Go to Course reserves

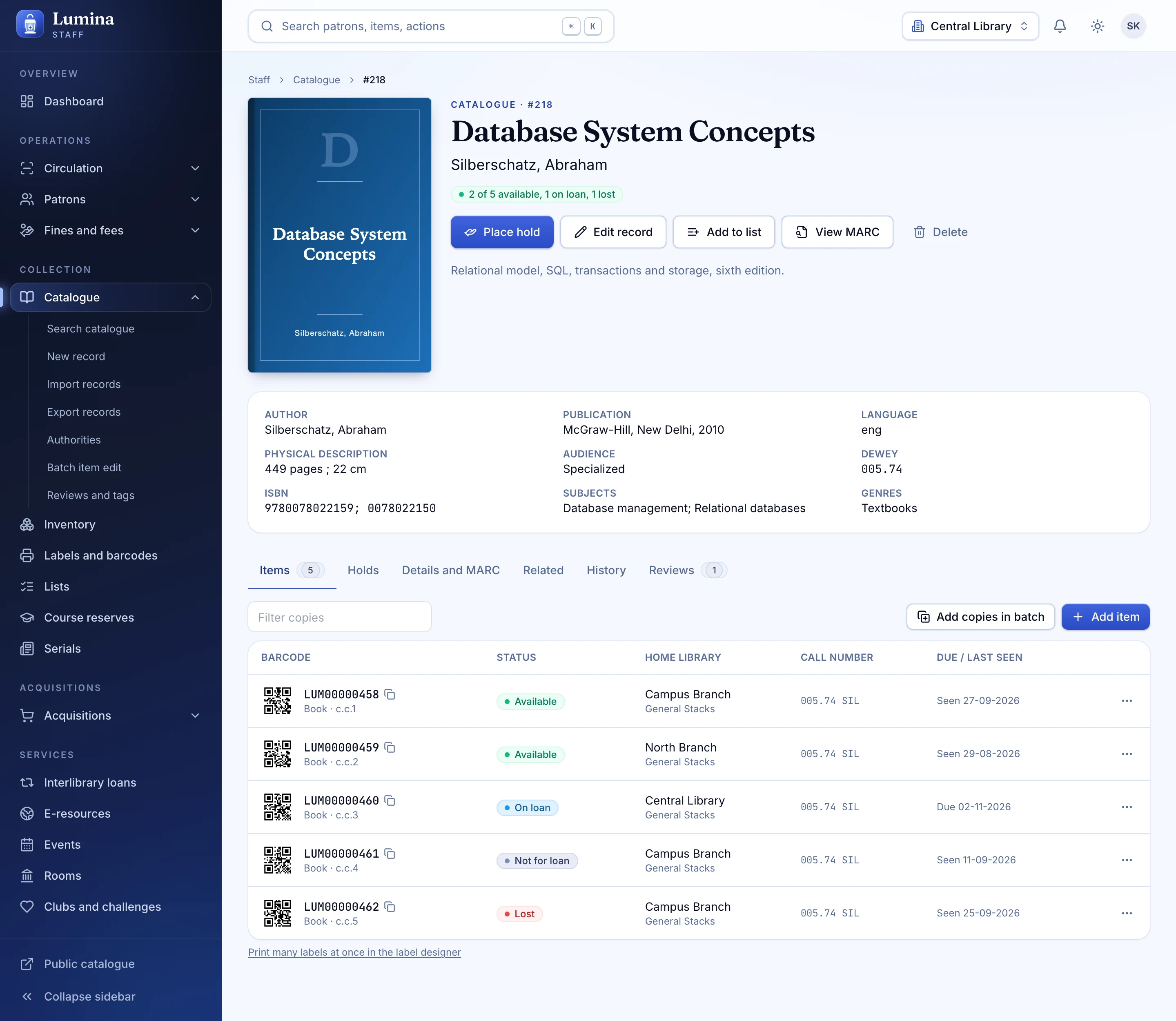click(x=111, y=618)
